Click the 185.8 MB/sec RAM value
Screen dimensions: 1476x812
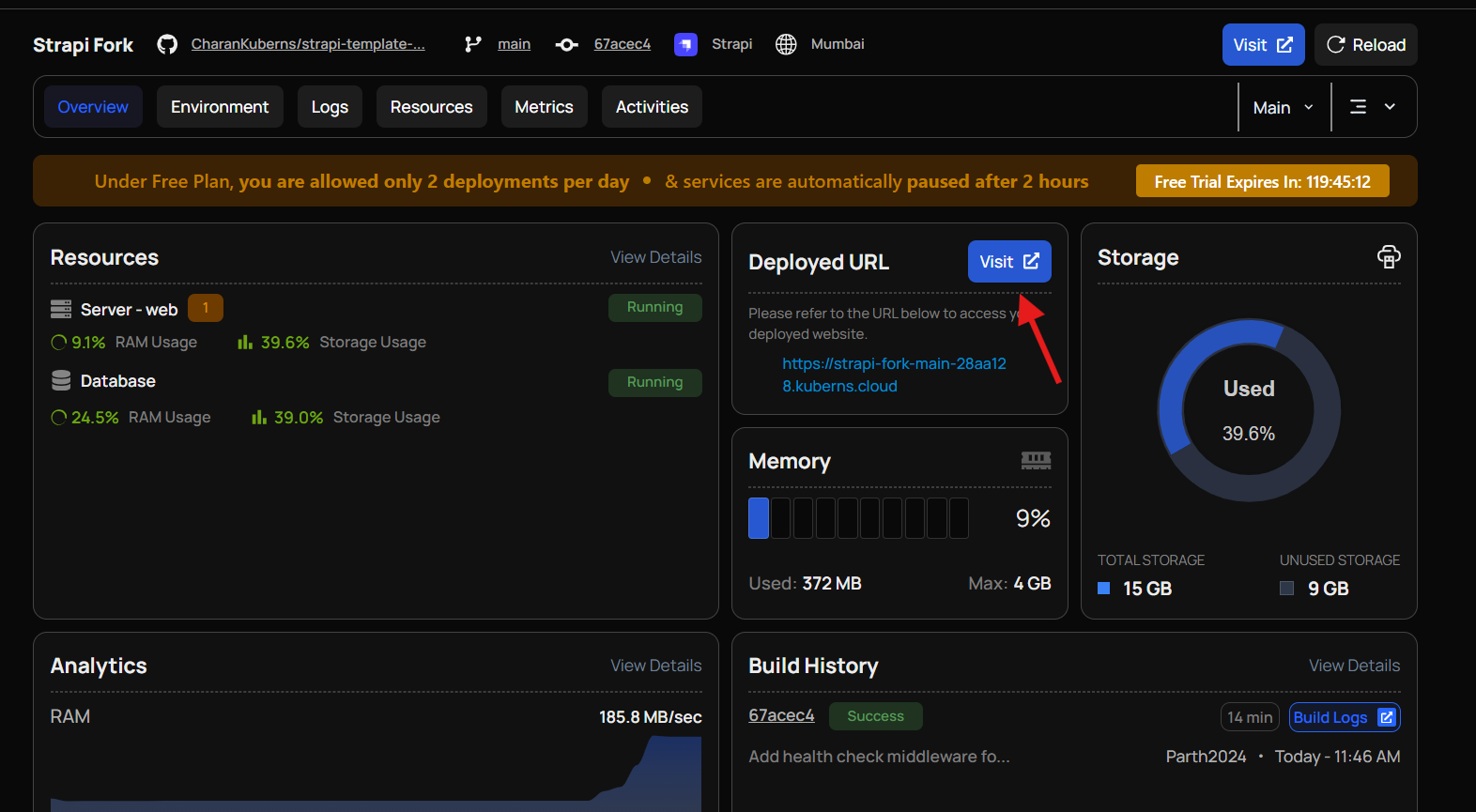pyautogui.click(x=650, y=717)
